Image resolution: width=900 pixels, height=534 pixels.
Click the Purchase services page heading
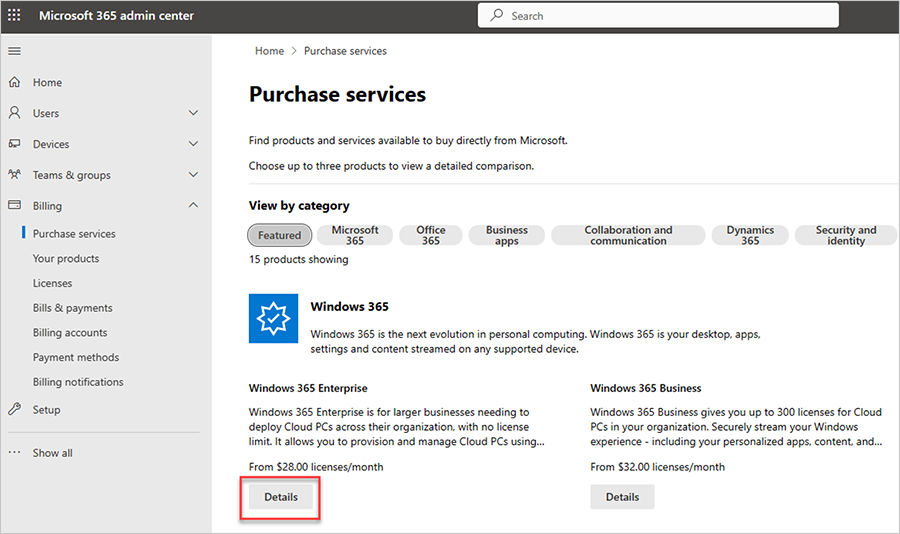(x=338, y=94)
